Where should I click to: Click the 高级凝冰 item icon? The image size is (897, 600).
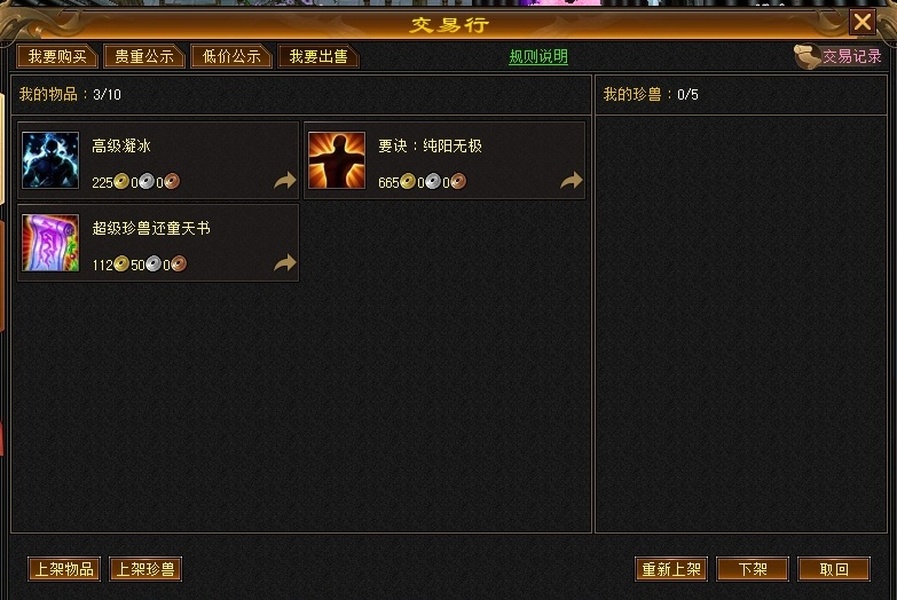(x=50, y=160)
